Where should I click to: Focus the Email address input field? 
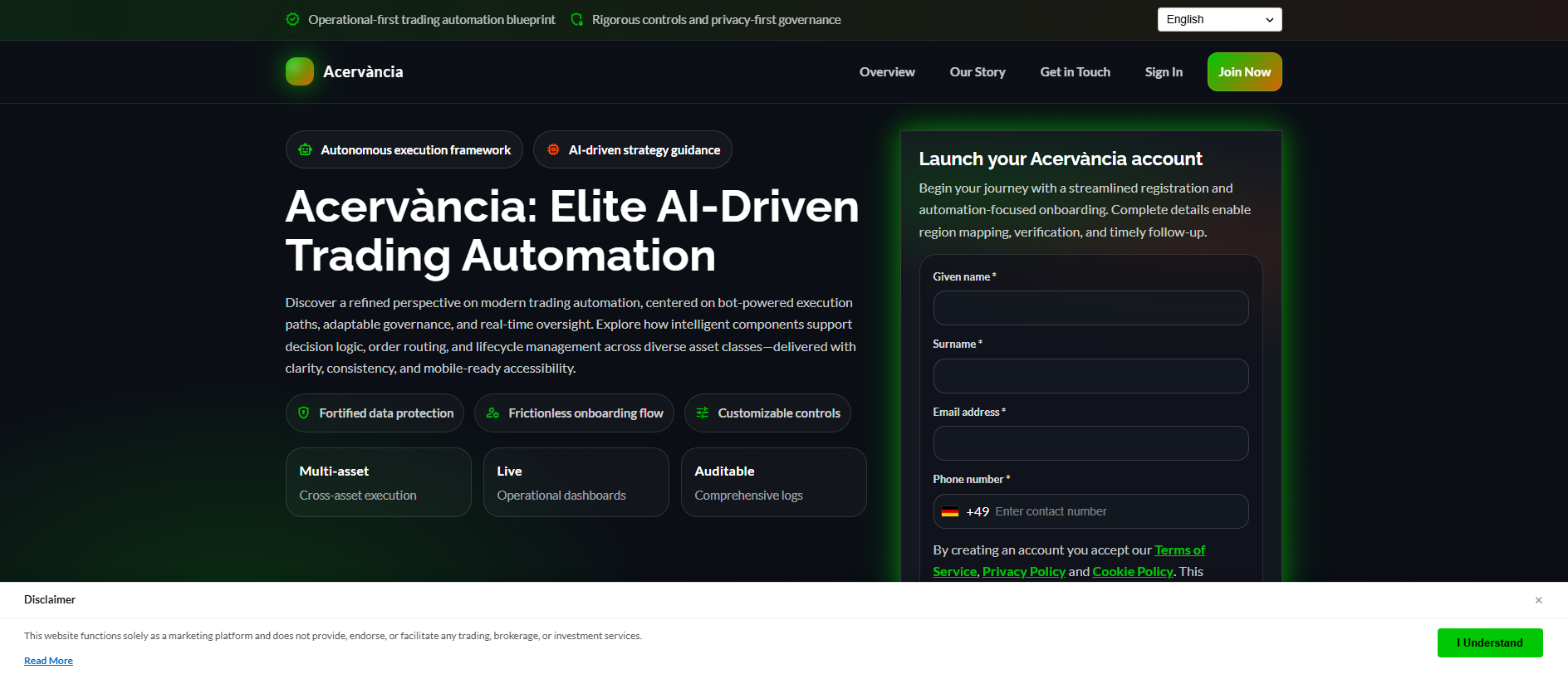point(1090,443)
